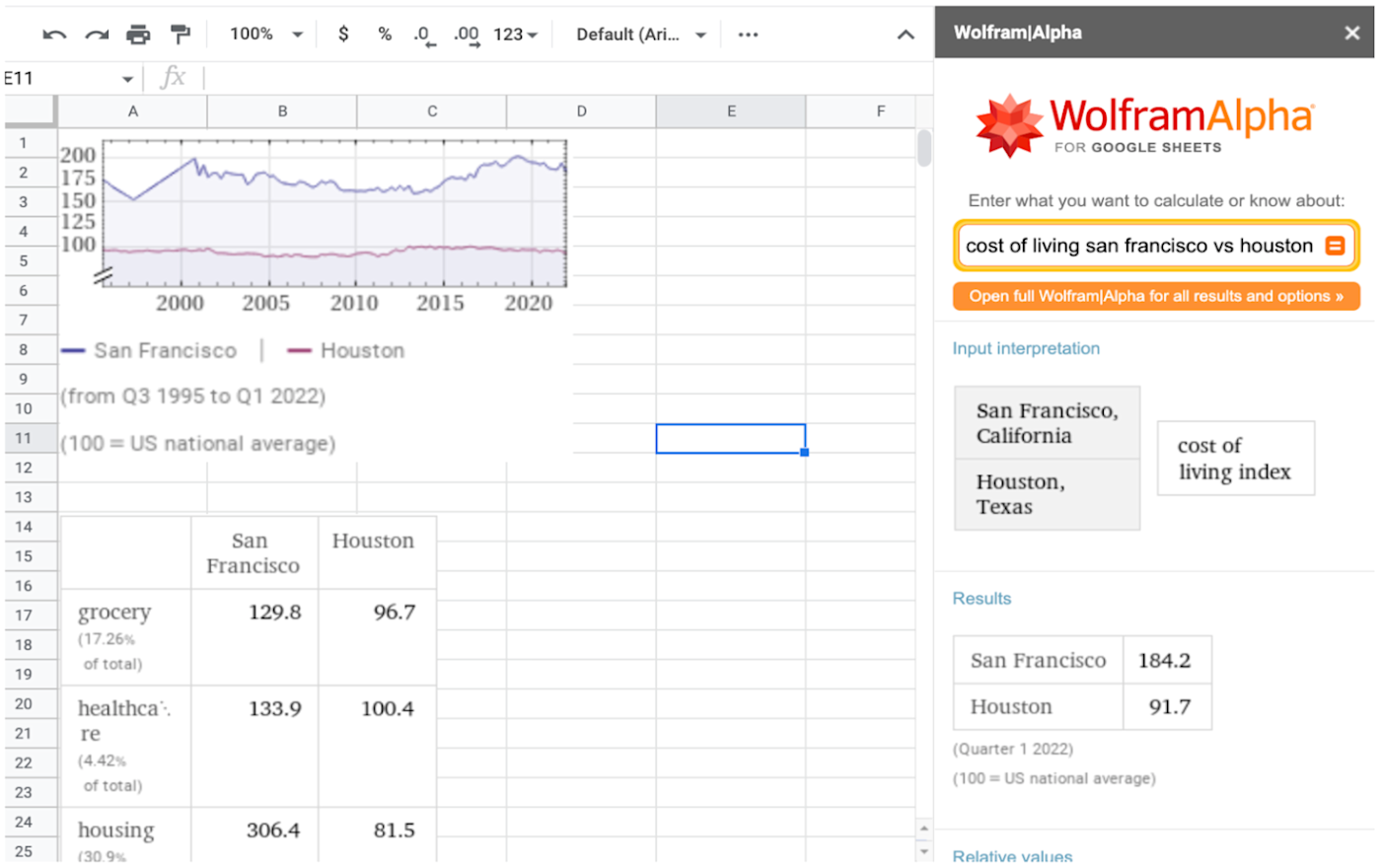Open the three-dot More toolbar options

748,35
